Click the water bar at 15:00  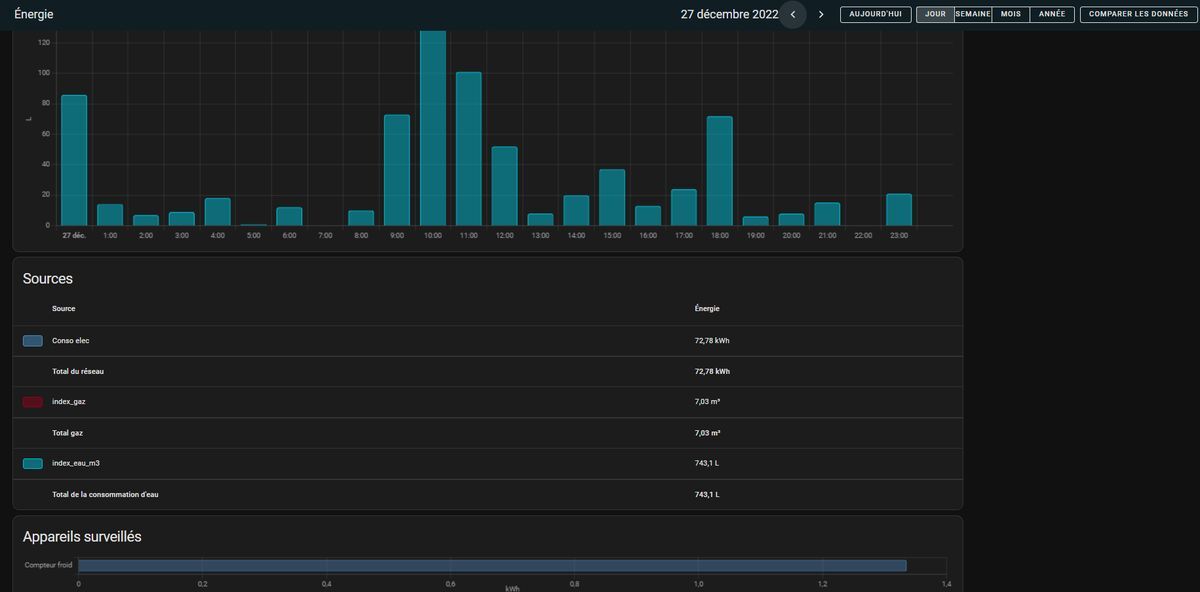pyautogui.click(x=612, y=197)
